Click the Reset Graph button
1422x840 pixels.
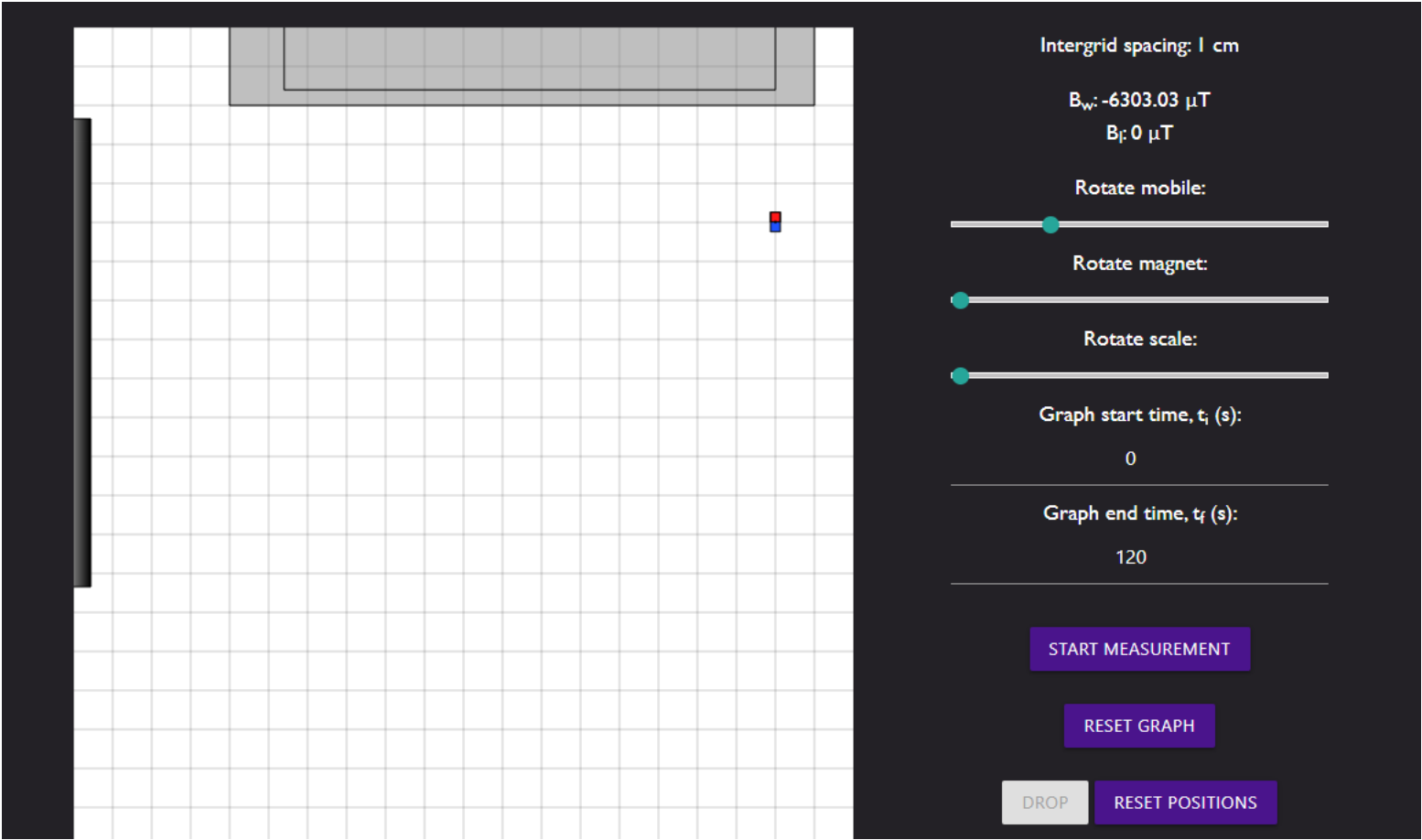point(1139,726)
